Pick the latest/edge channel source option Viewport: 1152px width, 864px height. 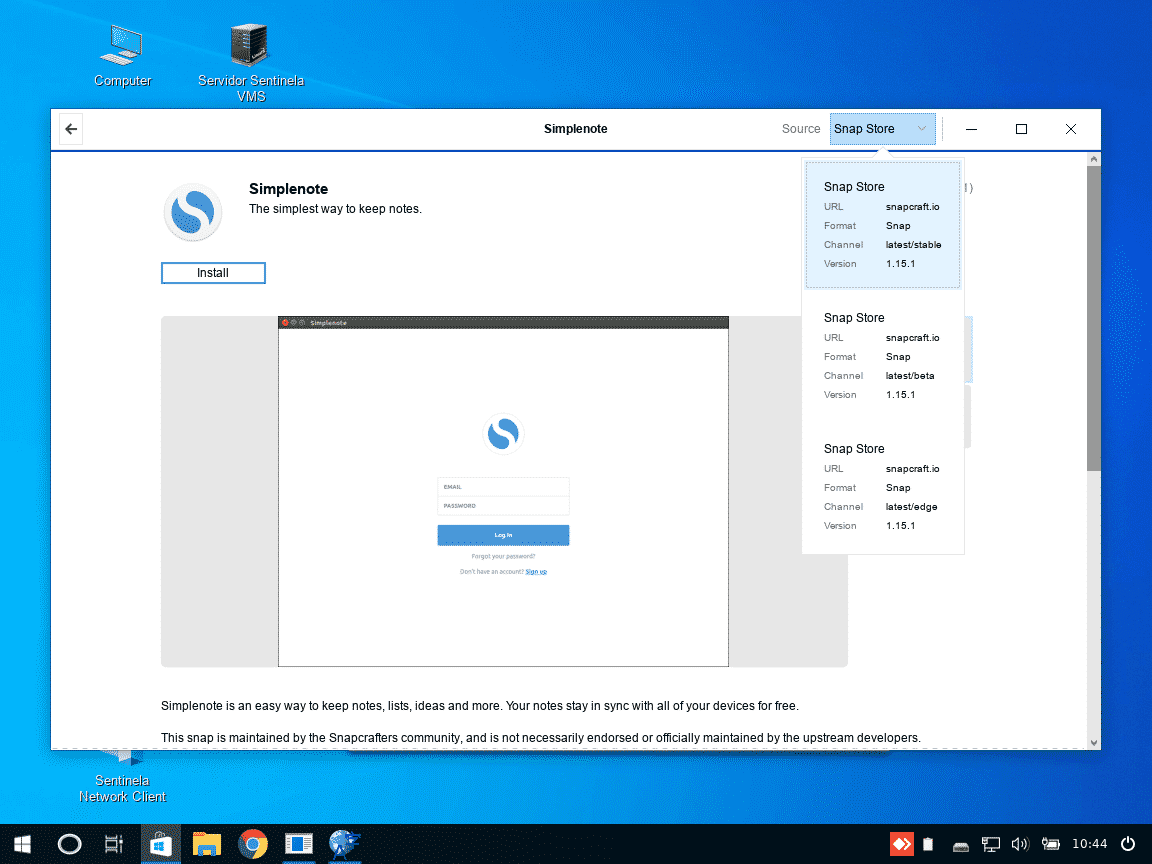(x=882, y=487)
